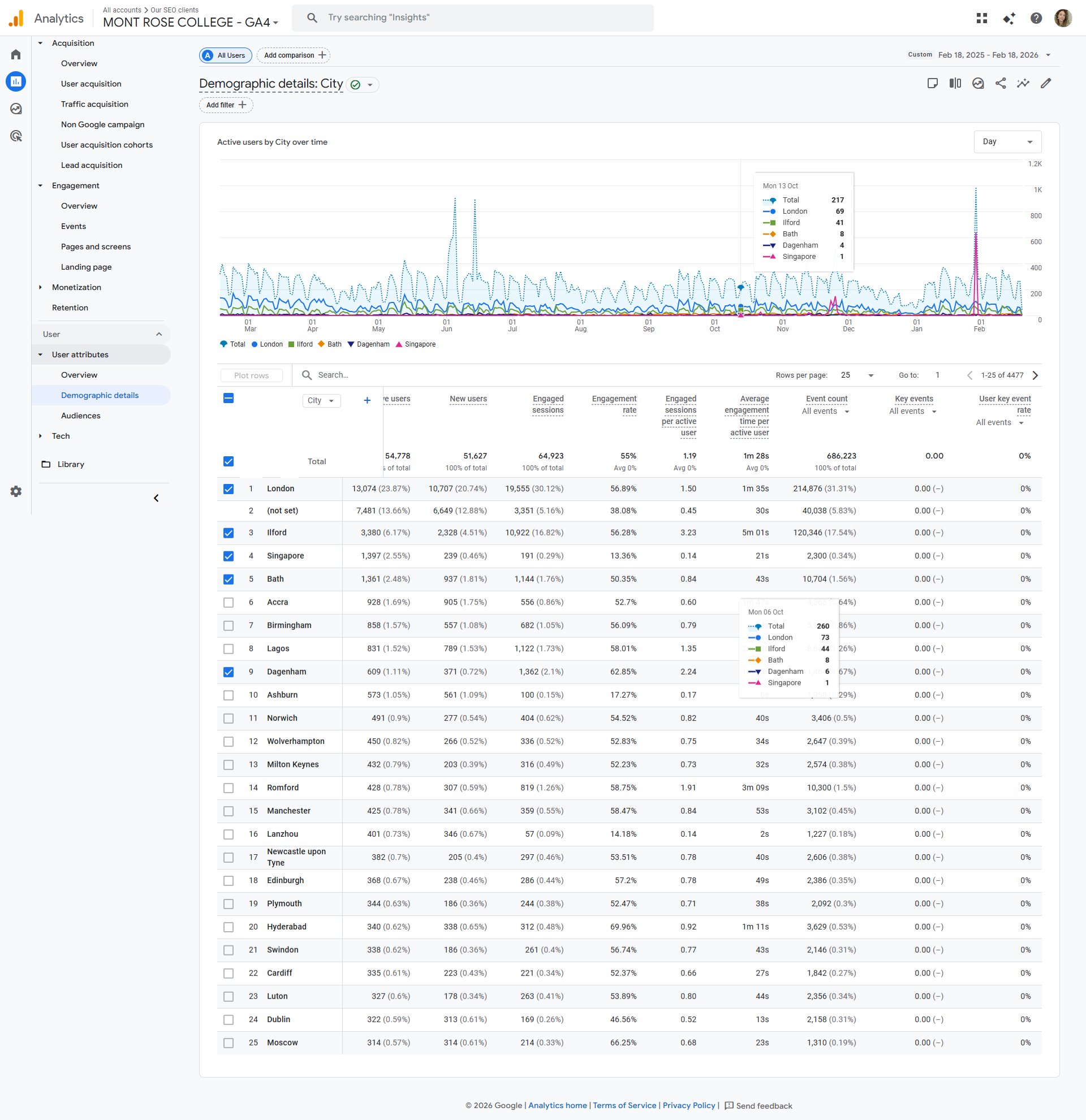Open the City dimension dropdown
This screenshot has height=1120, width=1086.
(321, 401)
